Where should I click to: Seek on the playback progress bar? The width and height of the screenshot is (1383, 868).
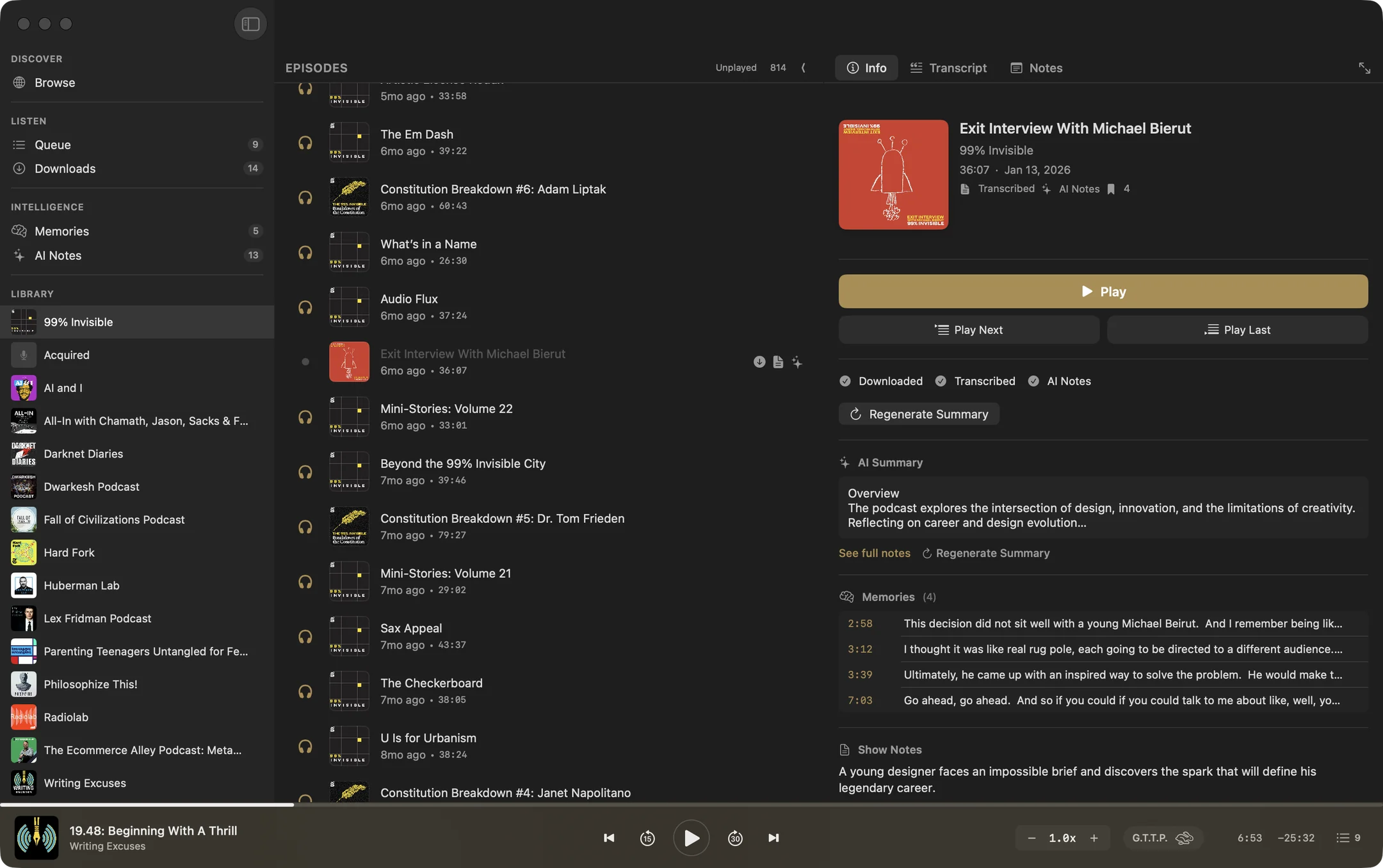click(691, 805)
